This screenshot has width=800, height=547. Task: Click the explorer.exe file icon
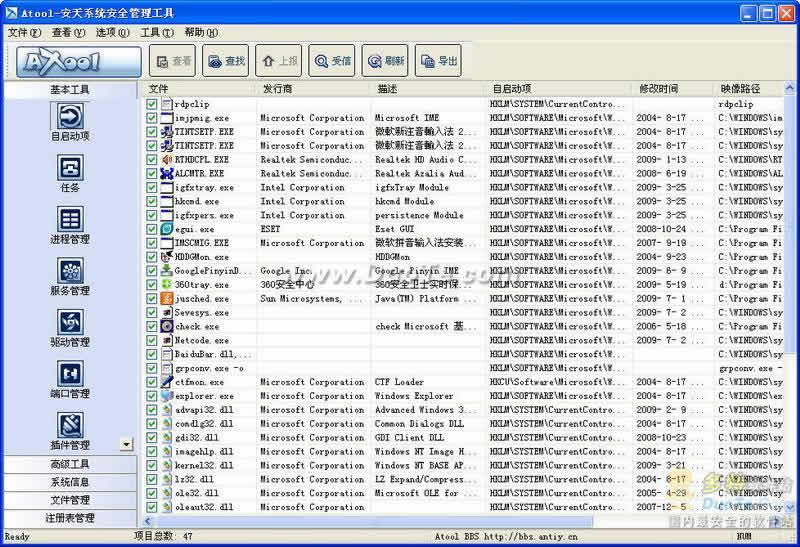point(166,395)
